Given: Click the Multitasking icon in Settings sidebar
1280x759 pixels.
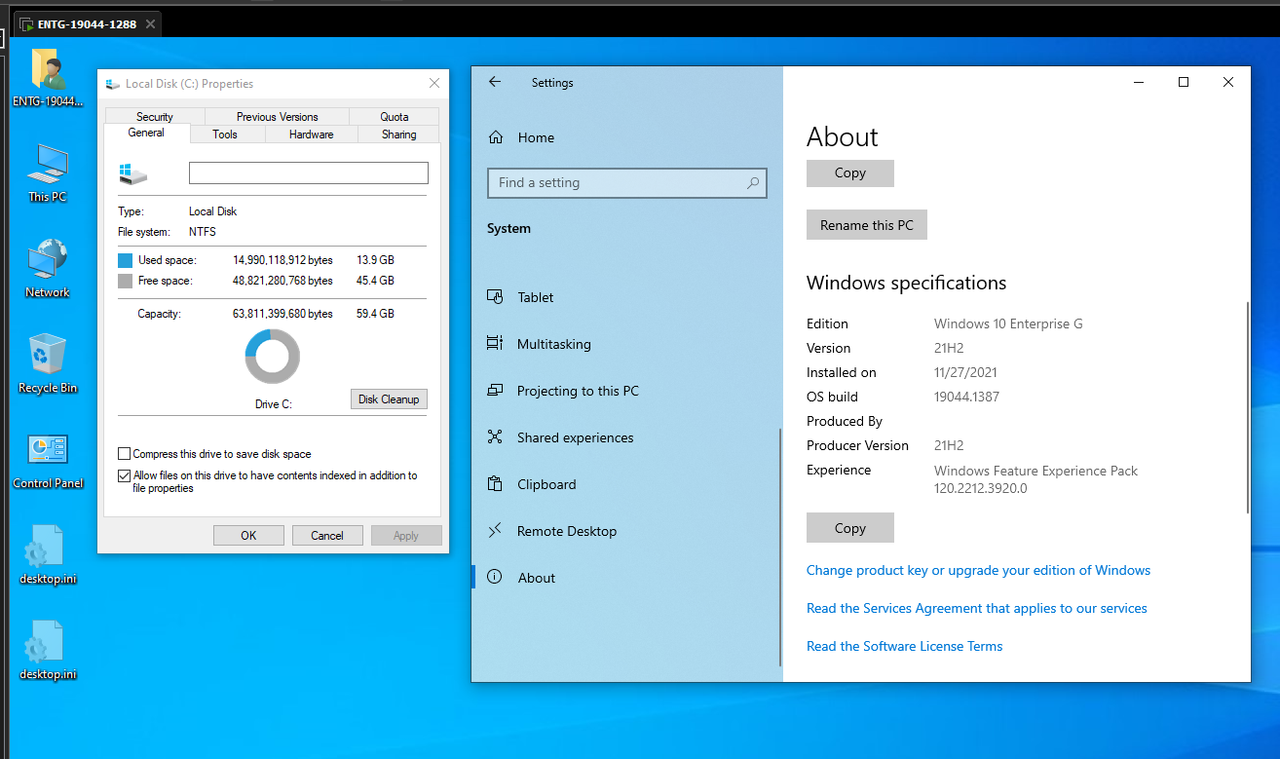Looking at the screenshot, I should [x=494, y=343].
